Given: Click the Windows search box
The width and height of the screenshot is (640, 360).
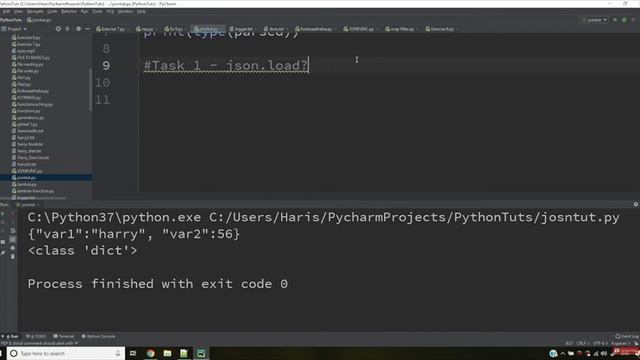Looking at the screenshot, I should pos(66,353).
